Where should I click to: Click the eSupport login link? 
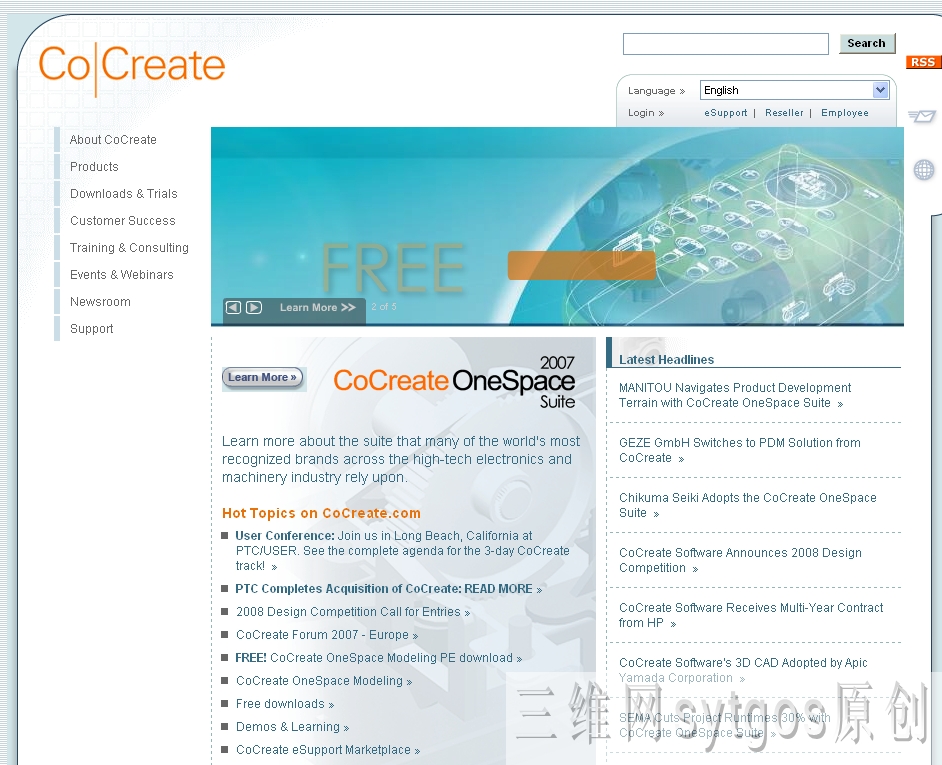click(726, 113)
